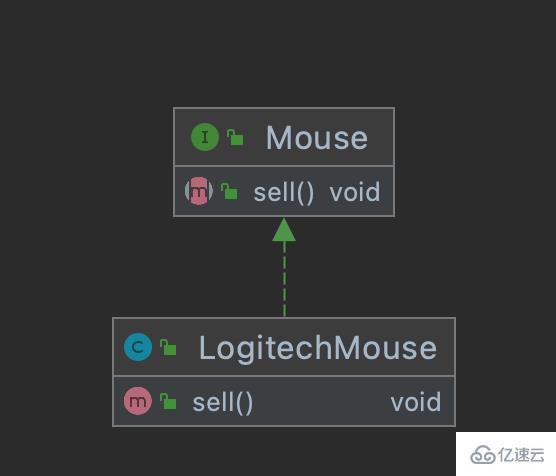Image resolution: width=556 pixels, height=476 pixels.
Task: Select sell() method in LogitechMouse class
Action: (223, 403)
